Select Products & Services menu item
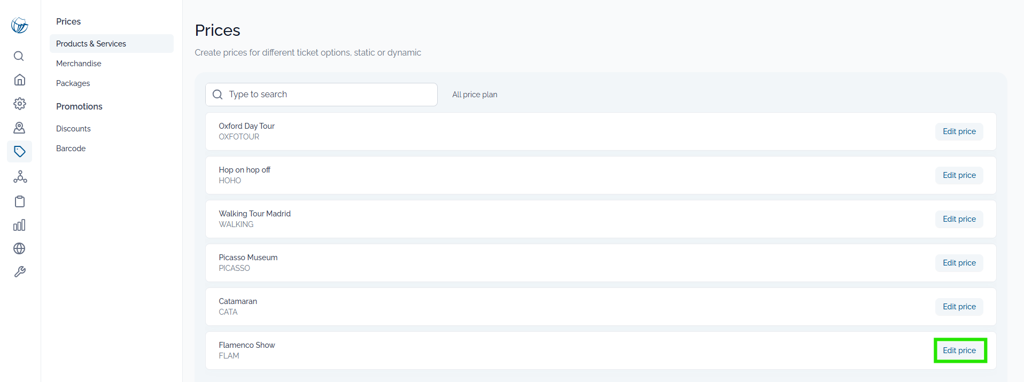1024x382 pixels. 112,44
